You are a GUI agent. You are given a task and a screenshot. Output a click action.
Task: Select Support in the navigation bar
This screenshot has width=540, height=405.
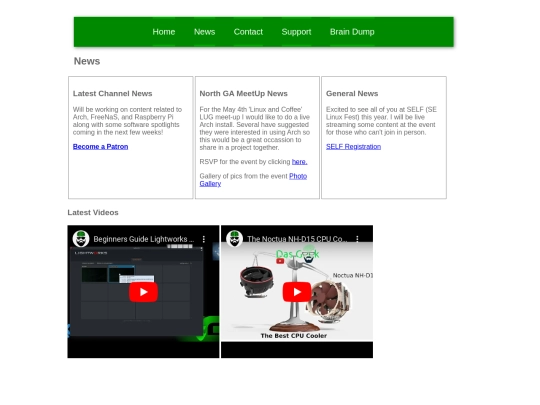pos(296,32)
